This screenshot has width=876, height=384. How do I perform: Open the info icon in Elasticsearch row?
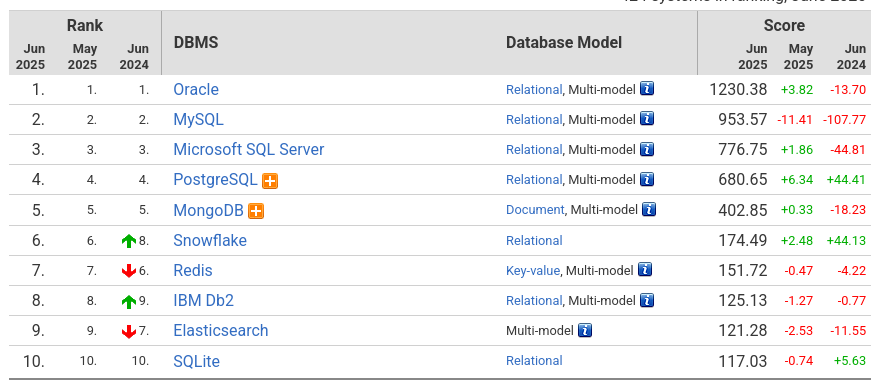585,330
